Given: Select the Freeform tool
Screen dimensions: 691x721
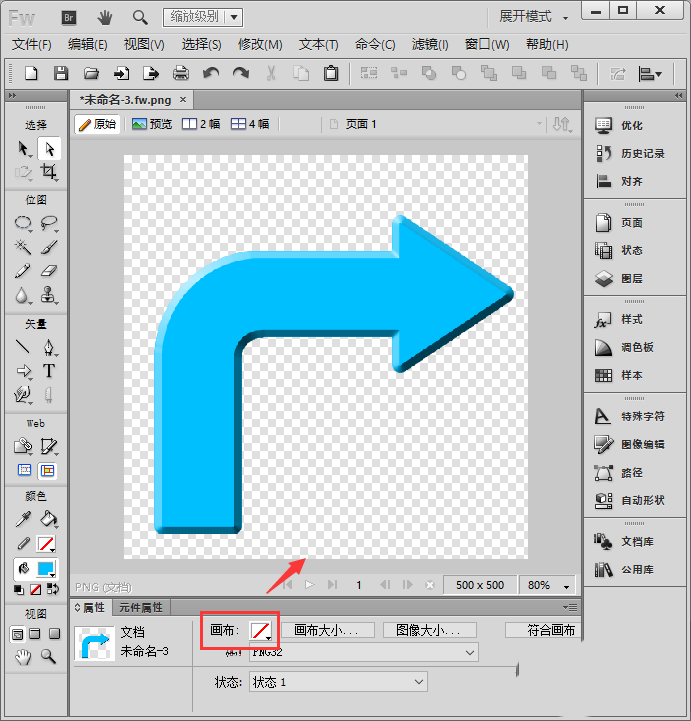Looking at the screenshot, I should click(23, 395).
